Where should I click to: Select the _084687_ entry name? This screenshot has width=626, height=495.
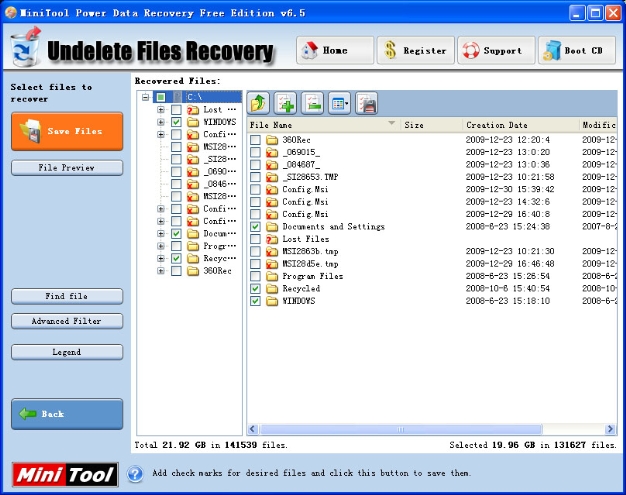[301, 164]
